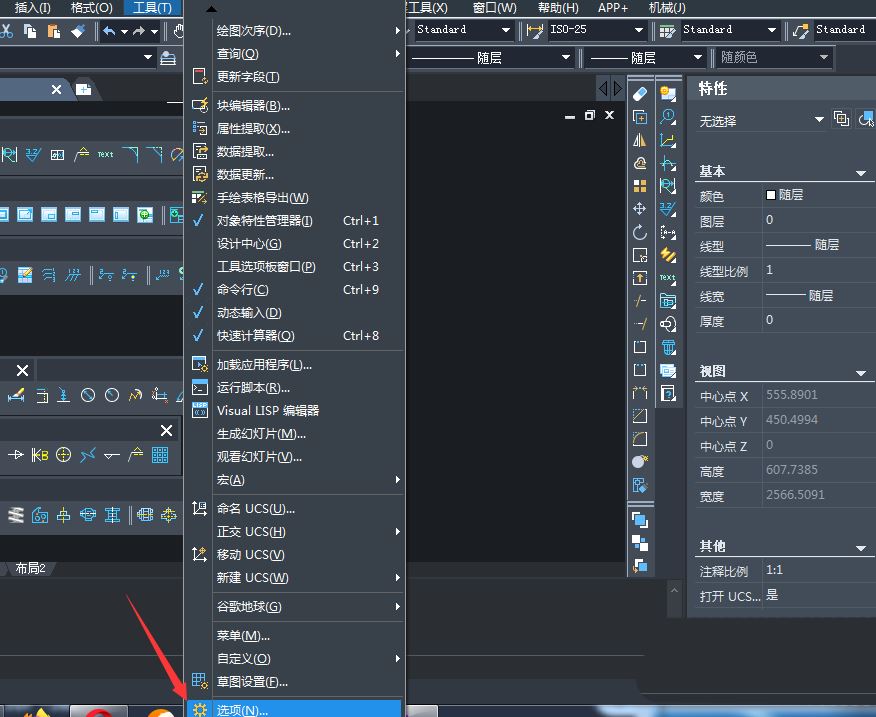Image resolution: width=876 pixels, height=717 pixels.
Task: Click the Paste clipboard icon
Action: click(54, 31)
